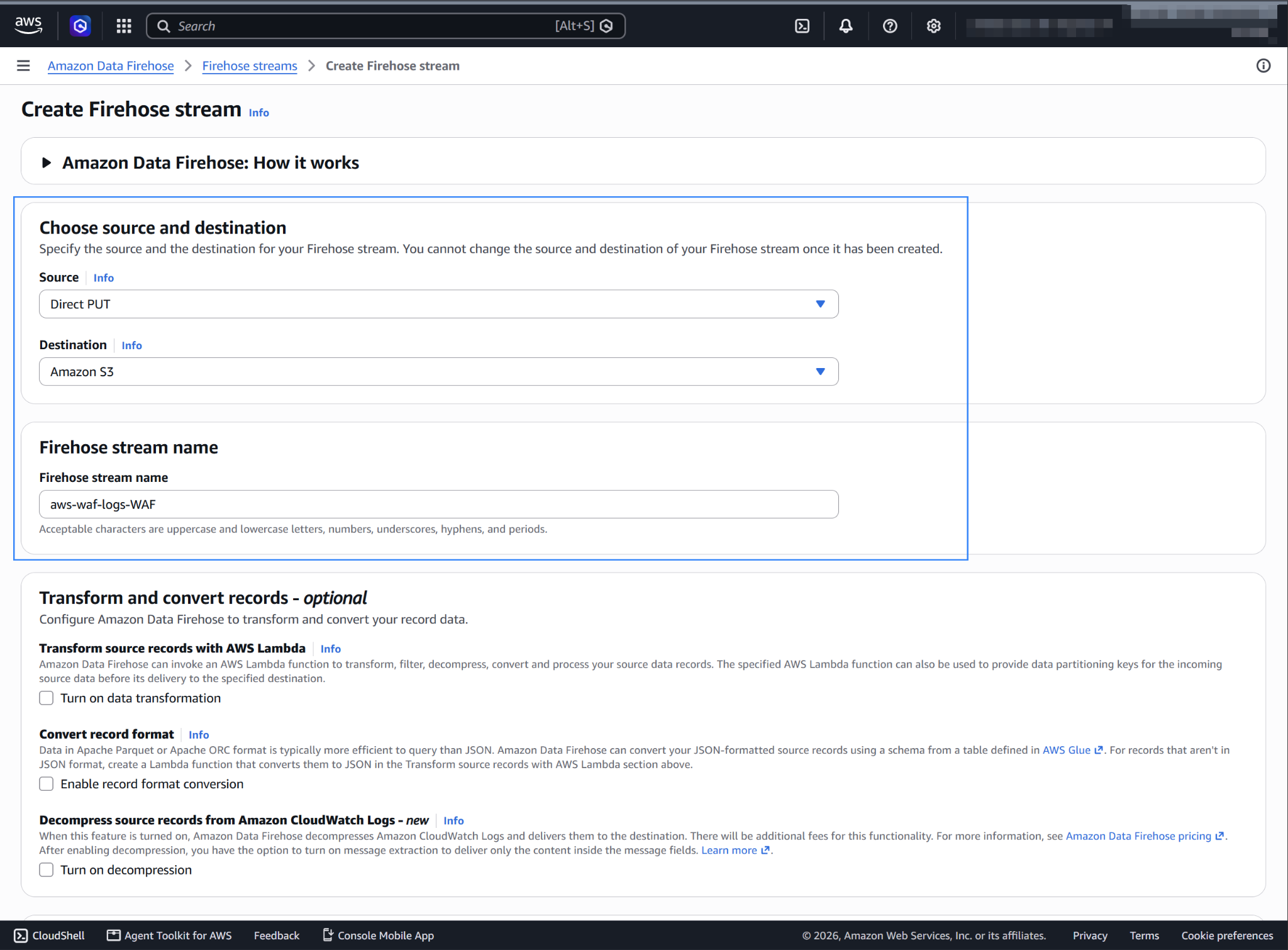This screenshot has height=950, width=1288.
Task: Go to Firehose streams breadcrumb
Action: coord(250,65)
